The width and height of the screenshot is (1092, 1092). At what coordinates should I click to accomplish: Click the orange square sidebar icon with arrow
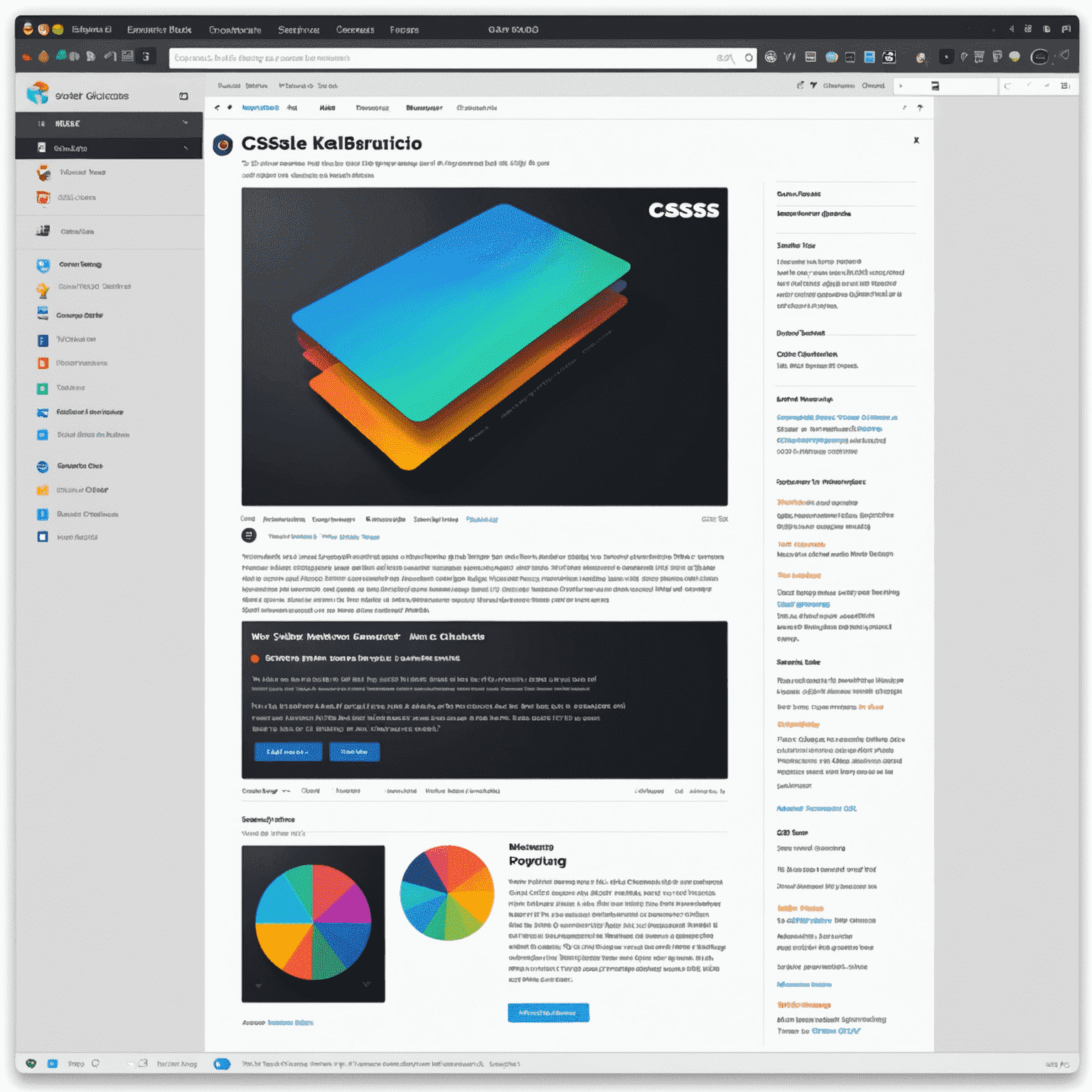click(x=43, y=363)
